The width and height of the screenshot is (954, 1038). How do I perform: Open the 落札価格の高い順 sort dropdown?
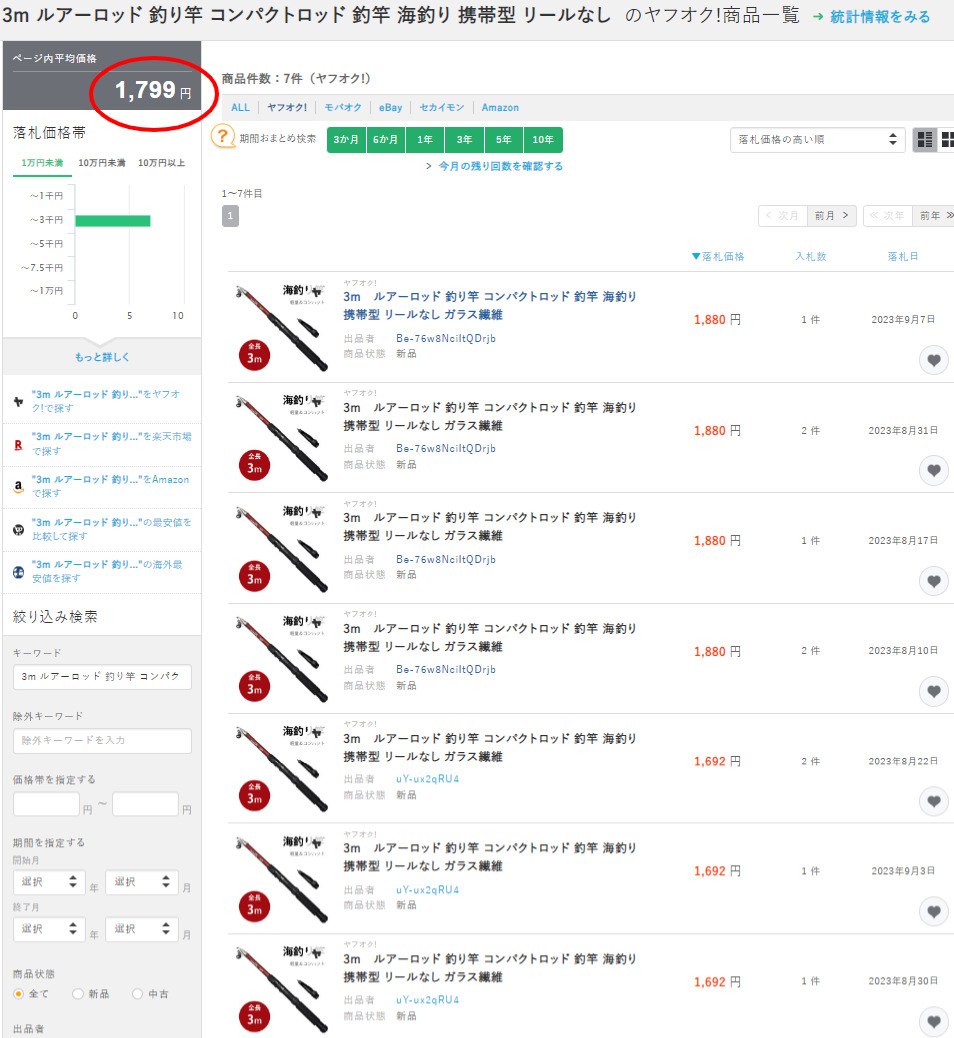pos(817,140)
